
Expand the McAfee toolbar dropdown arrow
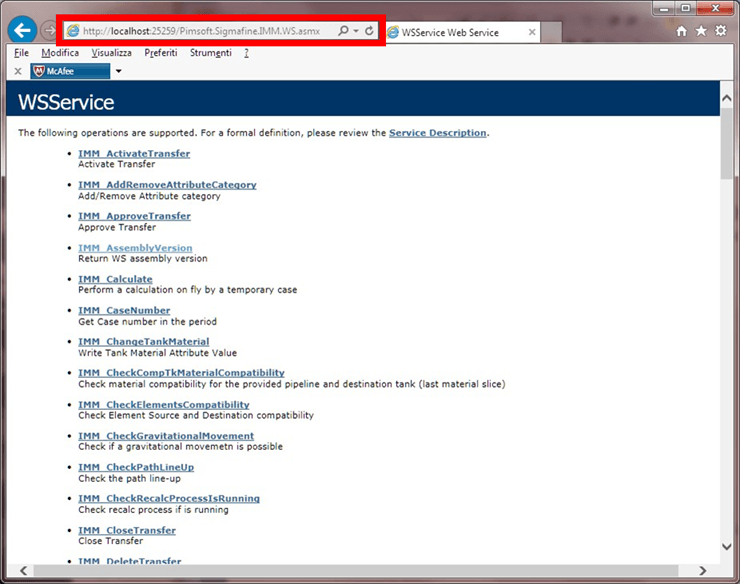tap(118, 71)
